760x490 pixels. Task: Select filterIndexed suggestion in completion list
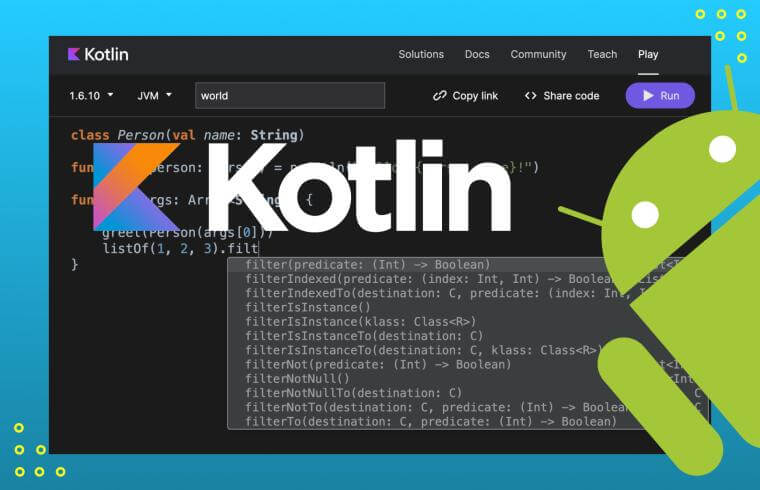[x=400, y=279]
